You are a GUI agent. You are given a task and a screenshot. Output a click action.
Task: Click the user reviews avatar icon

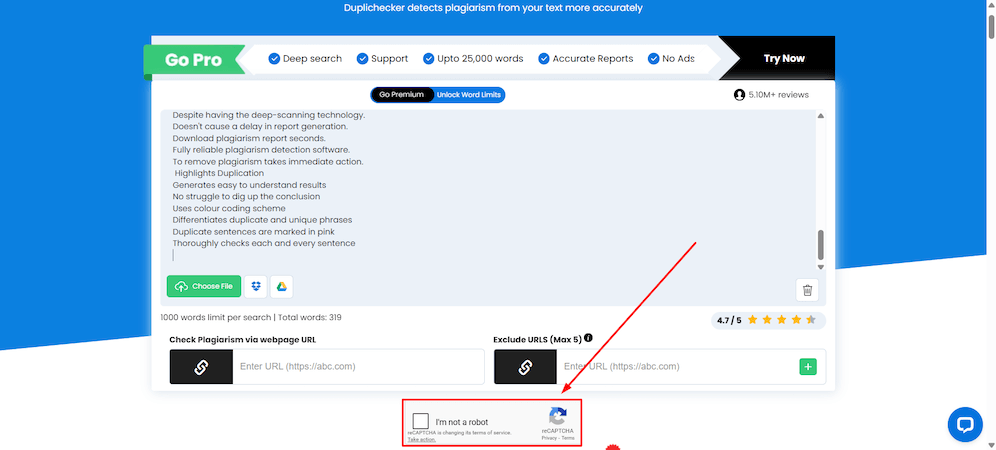739,95
